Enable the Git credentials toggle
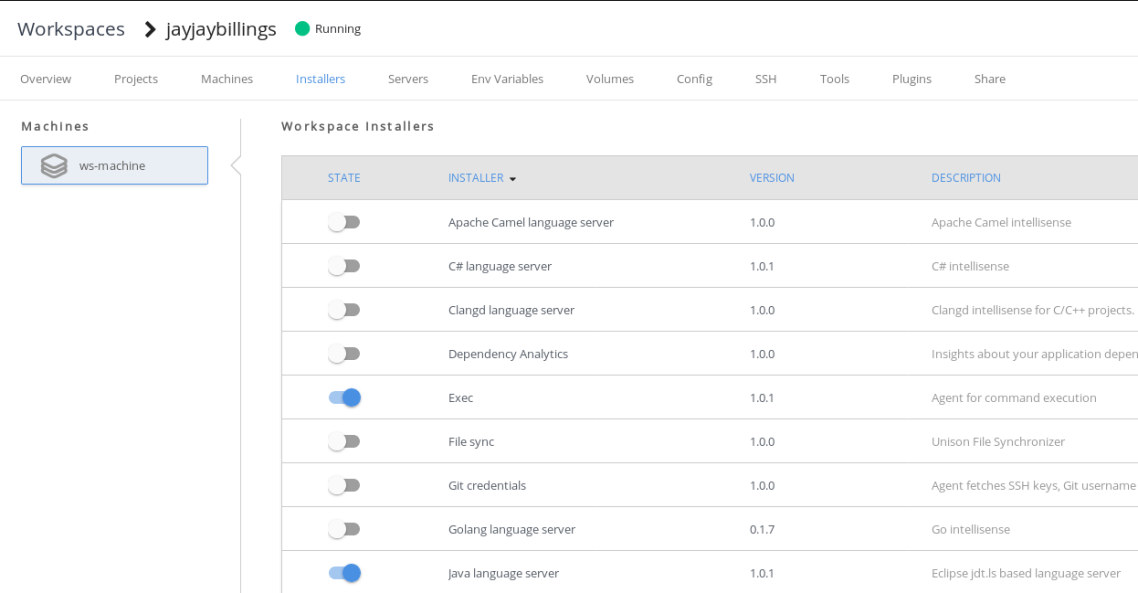 click(x=344, y=485)
